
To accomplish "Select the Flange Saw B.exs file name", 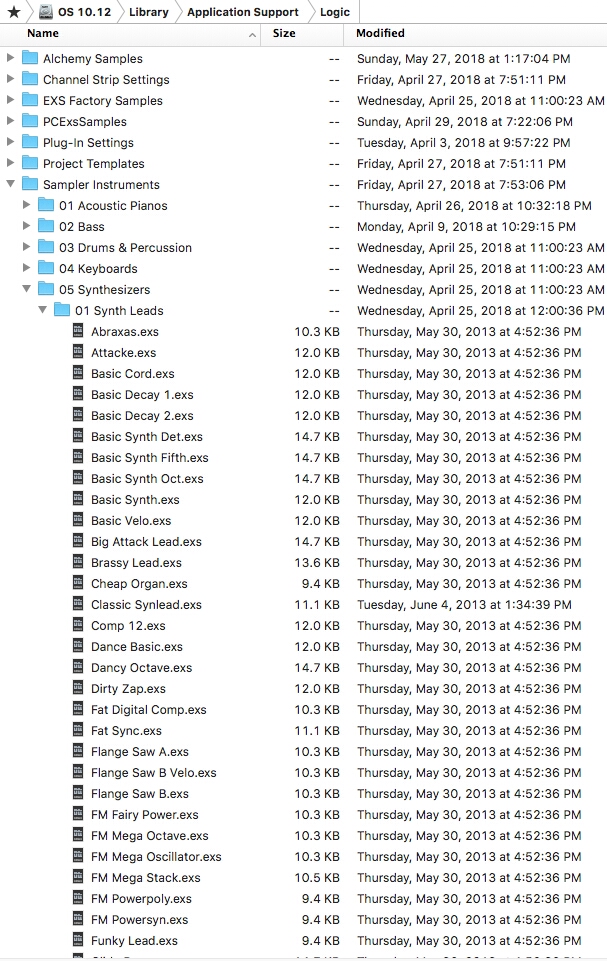I will (x=140, y=794).
